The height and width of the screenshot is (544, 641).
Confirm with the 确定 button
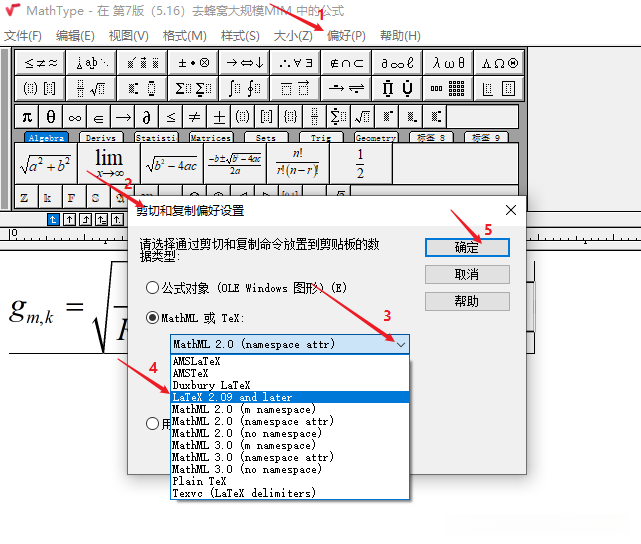point(467,248)
